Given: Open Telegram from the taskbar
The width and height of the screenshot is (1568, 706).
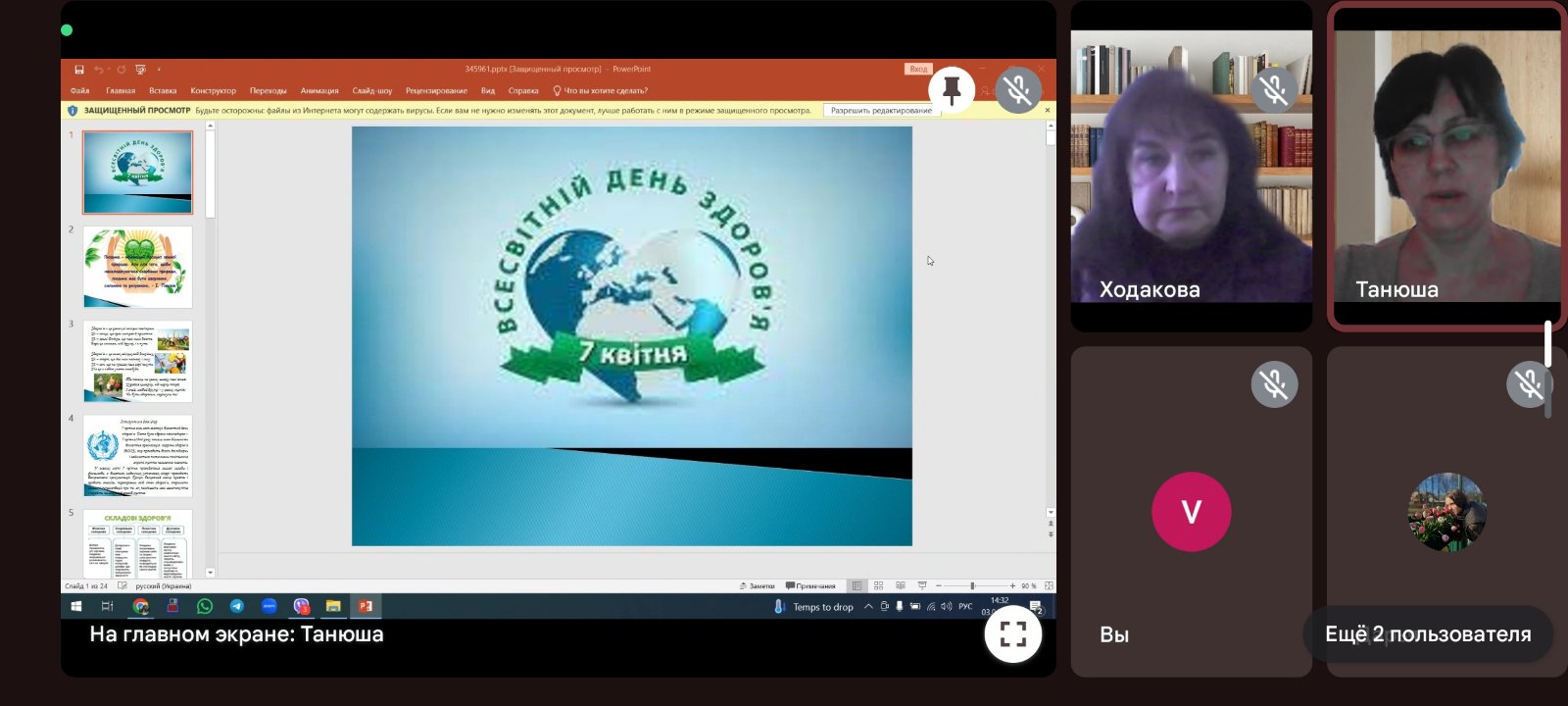Looking at the screenshot, I should click(x=236, y=606).
